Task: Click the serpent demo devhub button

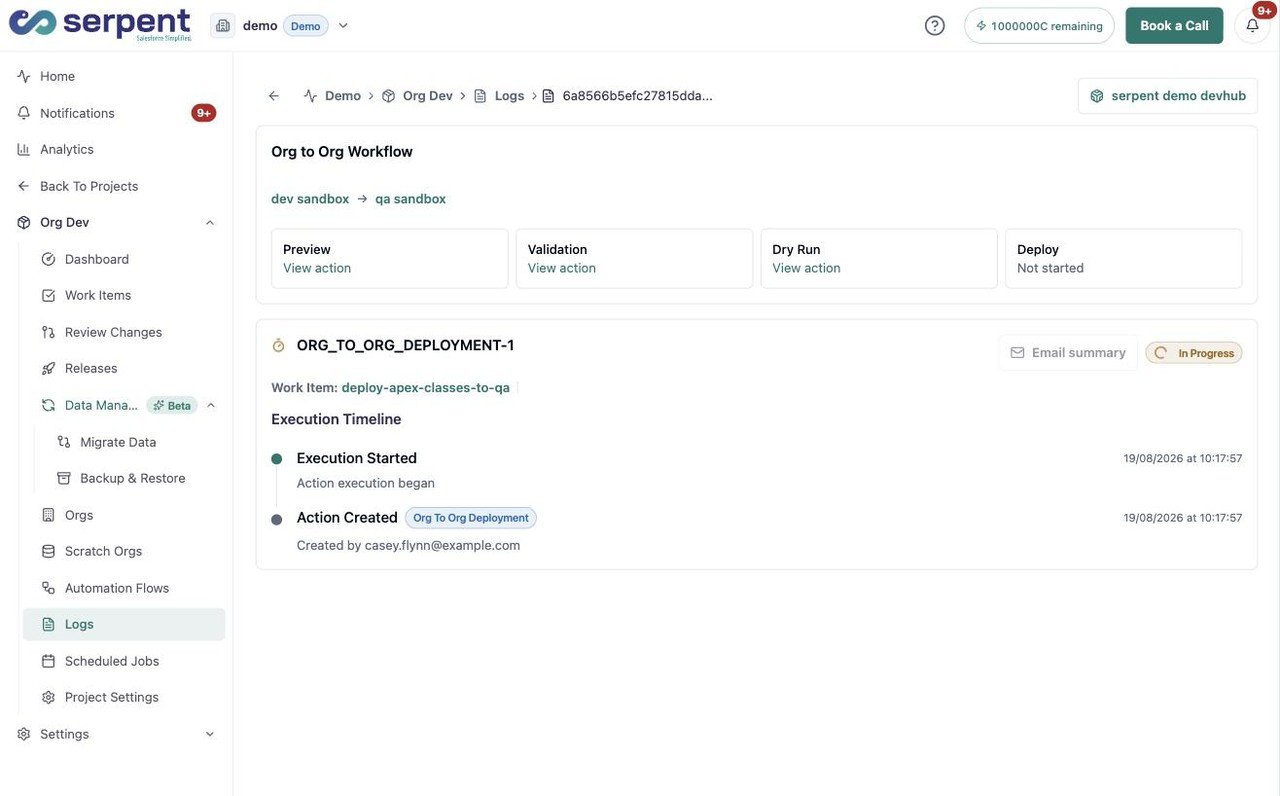Action: tap(1168, 96)
